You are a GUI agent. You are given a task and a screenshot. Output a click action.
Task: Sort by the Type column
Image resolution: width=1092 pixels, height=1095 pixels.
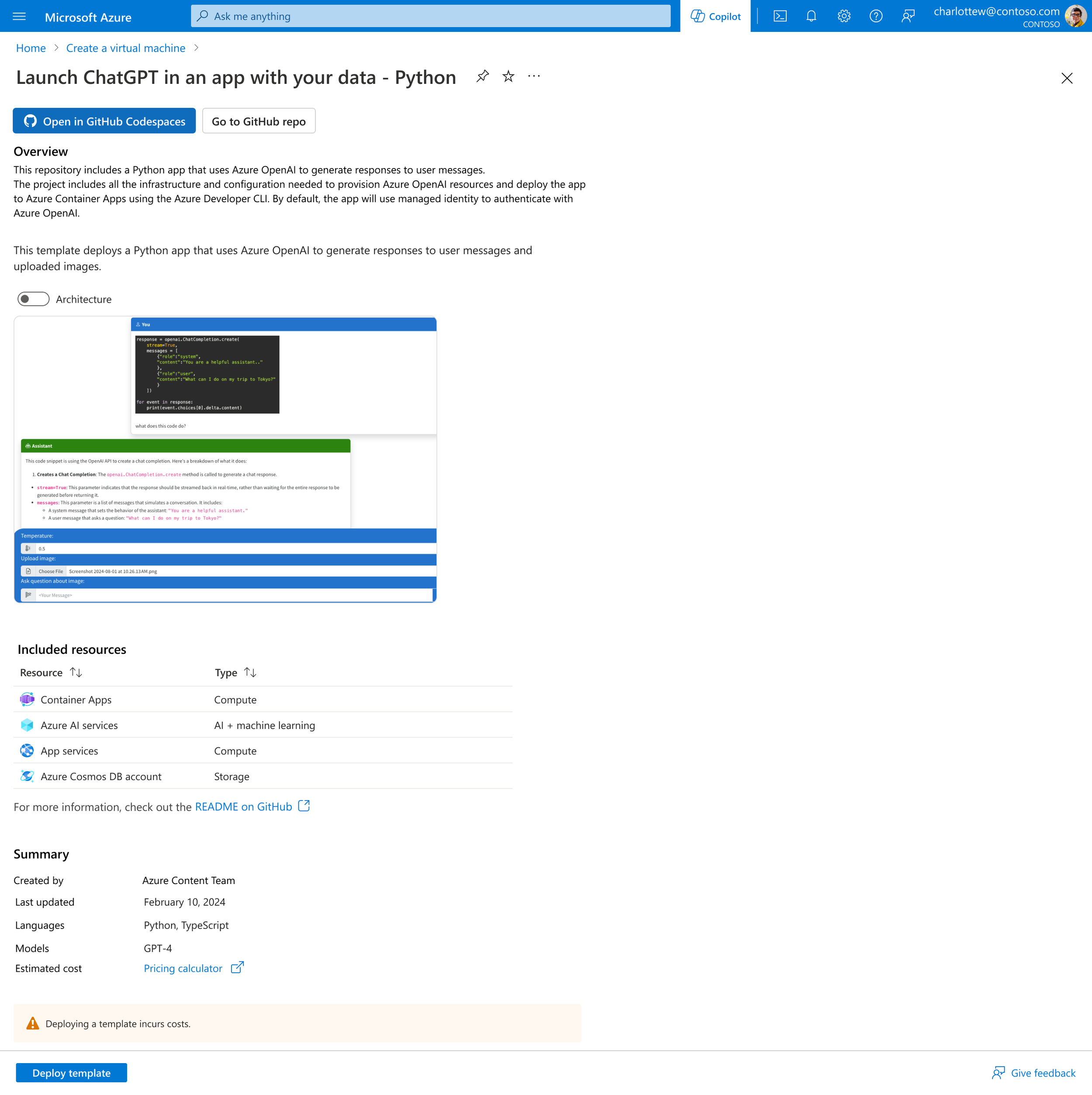click(250, 673)
